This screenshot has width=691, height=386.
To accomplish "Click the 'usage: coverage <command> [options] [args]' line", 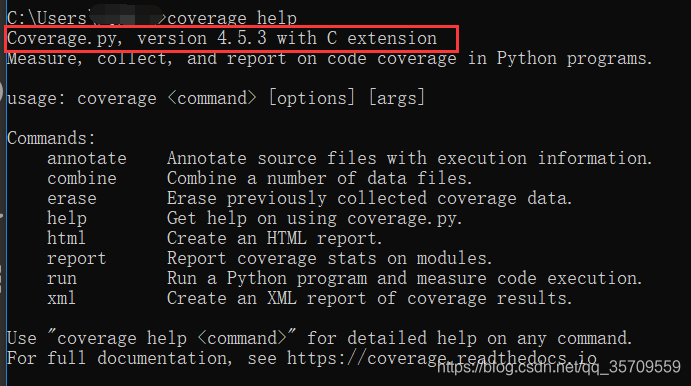I will 216,98.
